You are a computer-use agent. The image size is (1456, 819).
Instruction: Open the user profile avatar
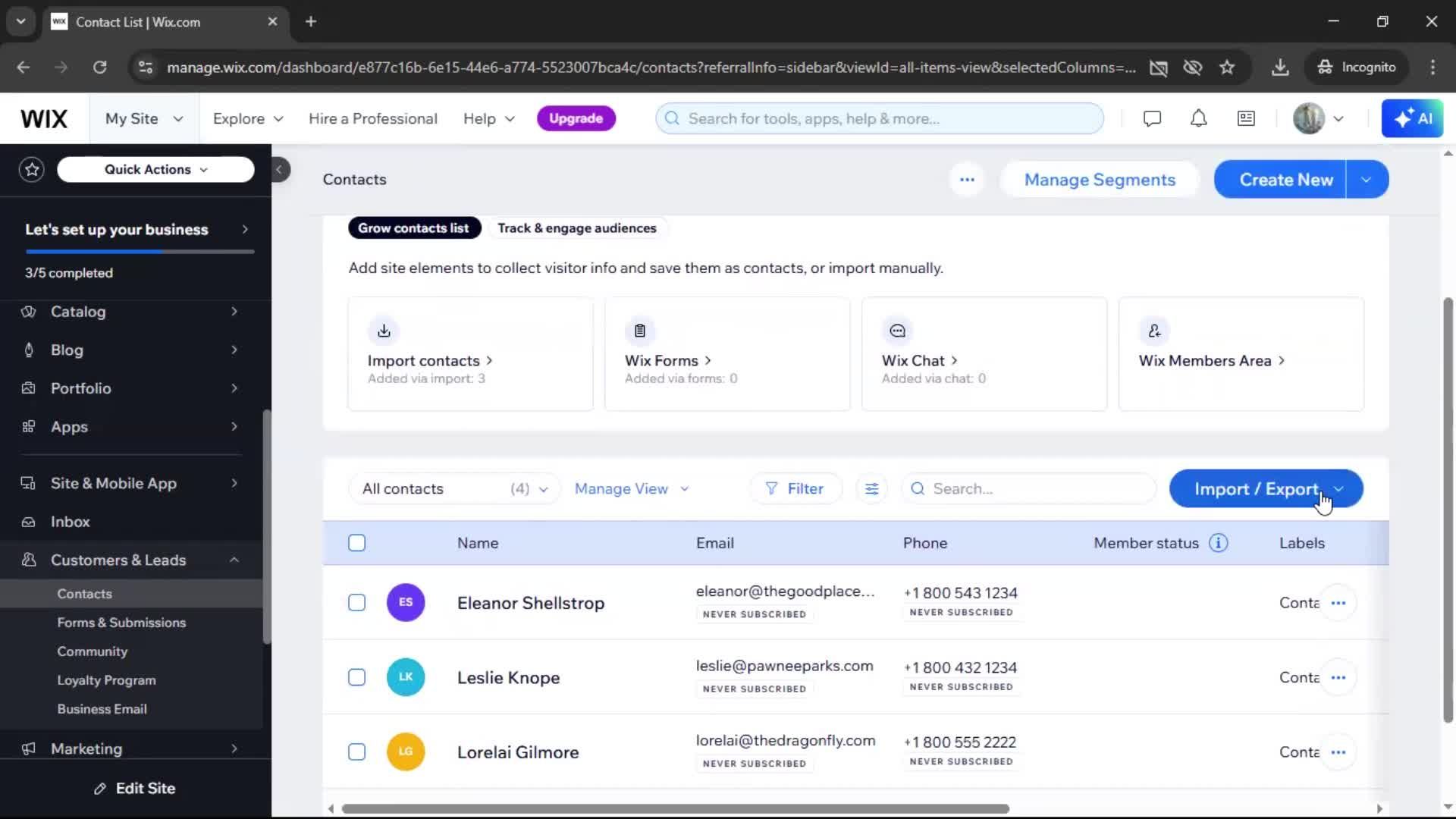click(1308, 119)
